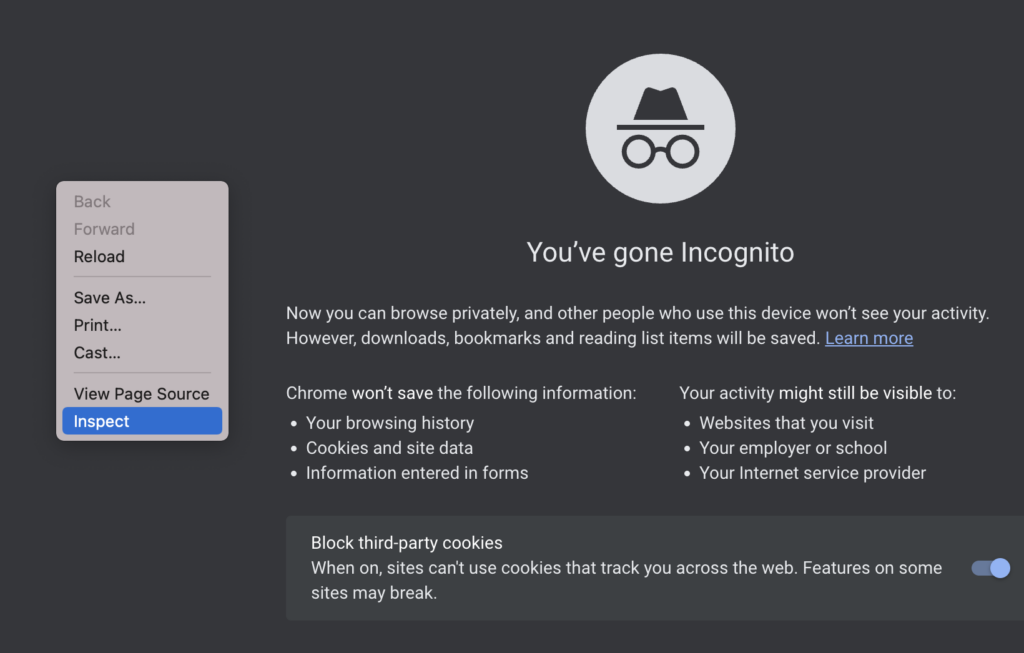
Task: Click the Your employer or school bullet
Action: point(793,448)
